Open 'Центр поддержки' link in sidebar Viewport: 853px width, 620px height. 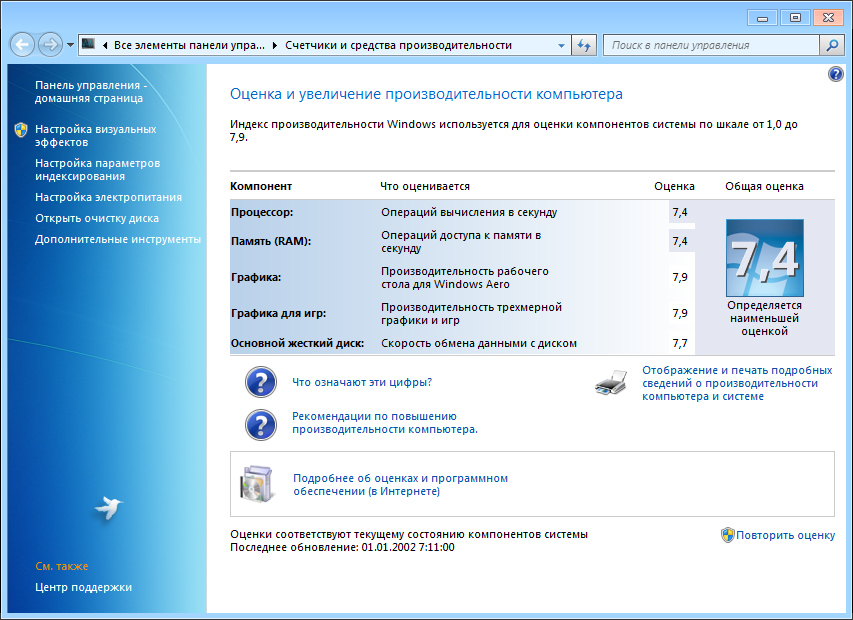(x=83, y=587)
